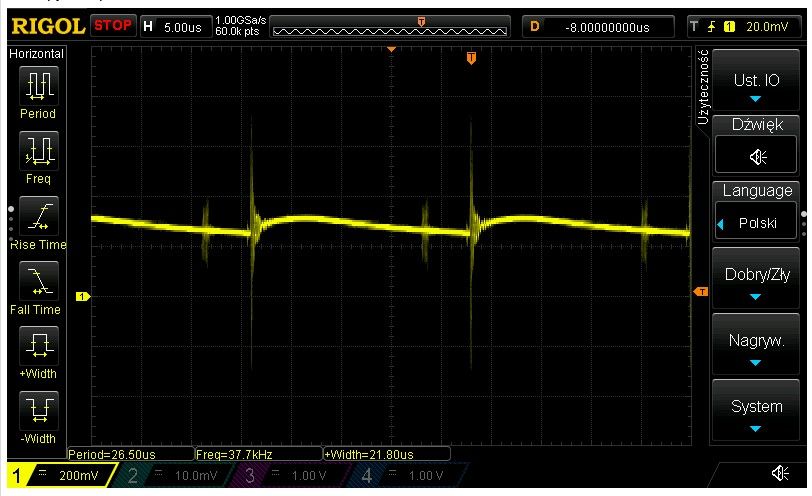Click the Freq=37.7kHz measurement readout
The height and width of the screenshot is (496, 812).
pyautogui.click(x=258, y=454)
